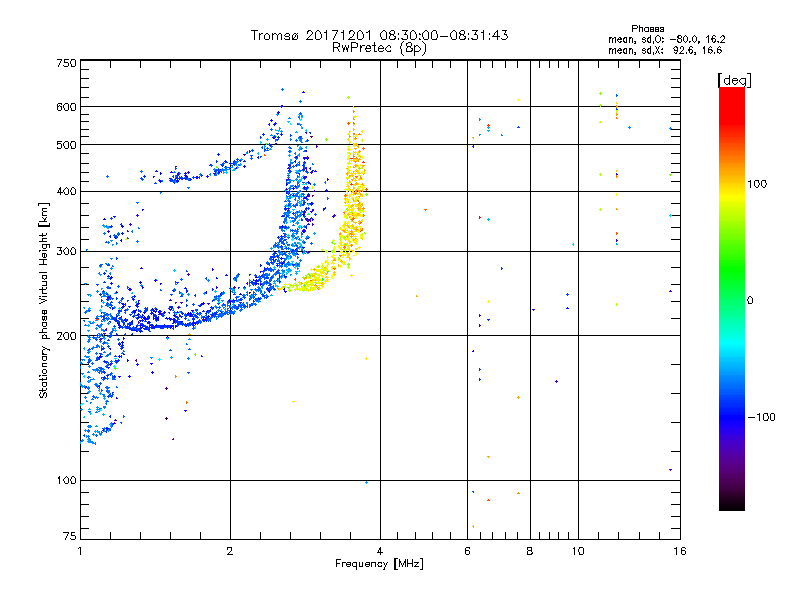Click the x-axis tick label '4'
Image resolution: width=800 pixels, height=600 pixels.
380,551
